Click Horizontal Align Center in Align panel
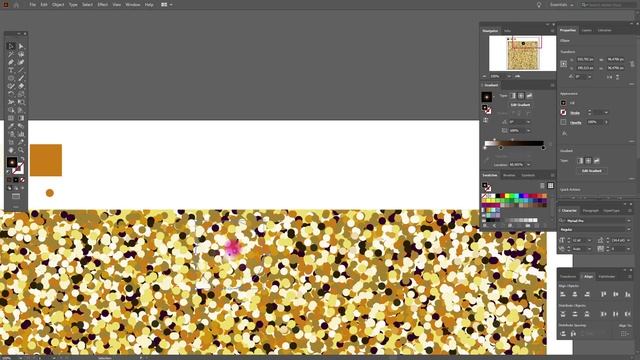The height and width of the screenshot is (360, 640). tap(575, 294)
